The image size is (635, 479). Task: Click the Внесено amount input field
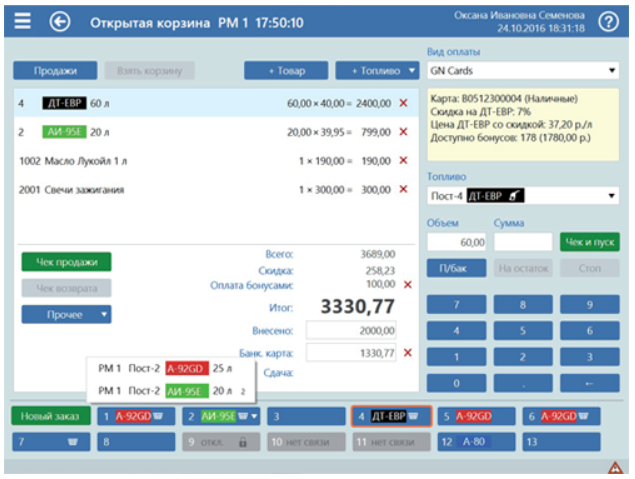point(351,330)
